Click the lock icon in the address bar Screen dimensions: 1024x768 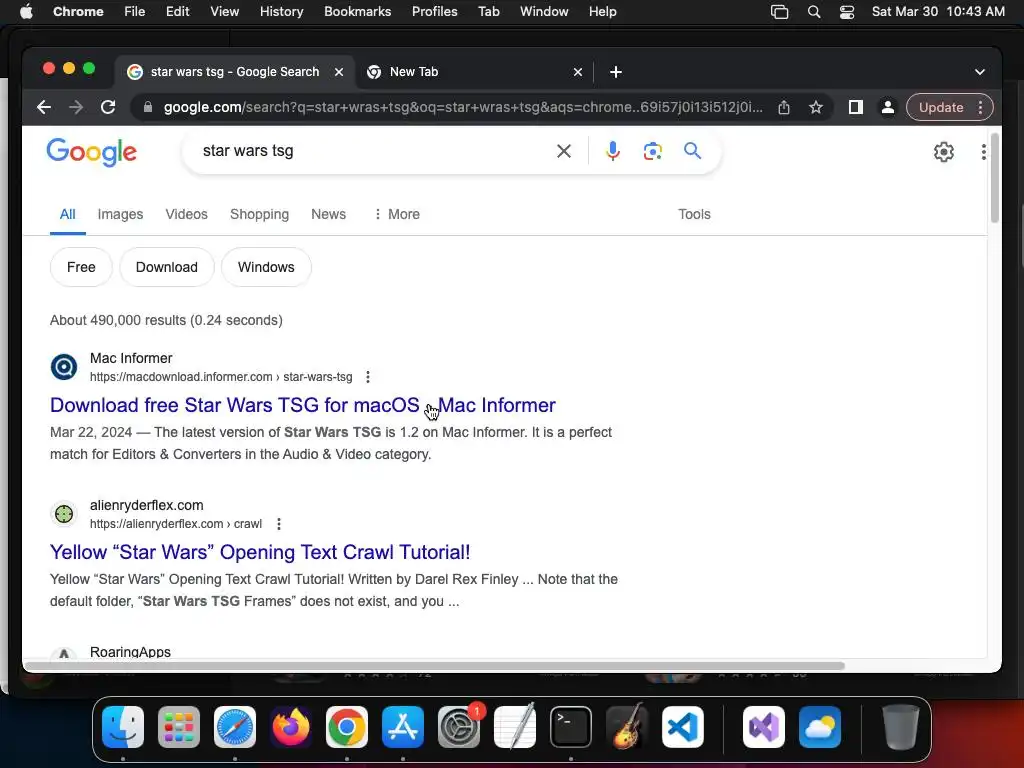click(x=148, y=107)
